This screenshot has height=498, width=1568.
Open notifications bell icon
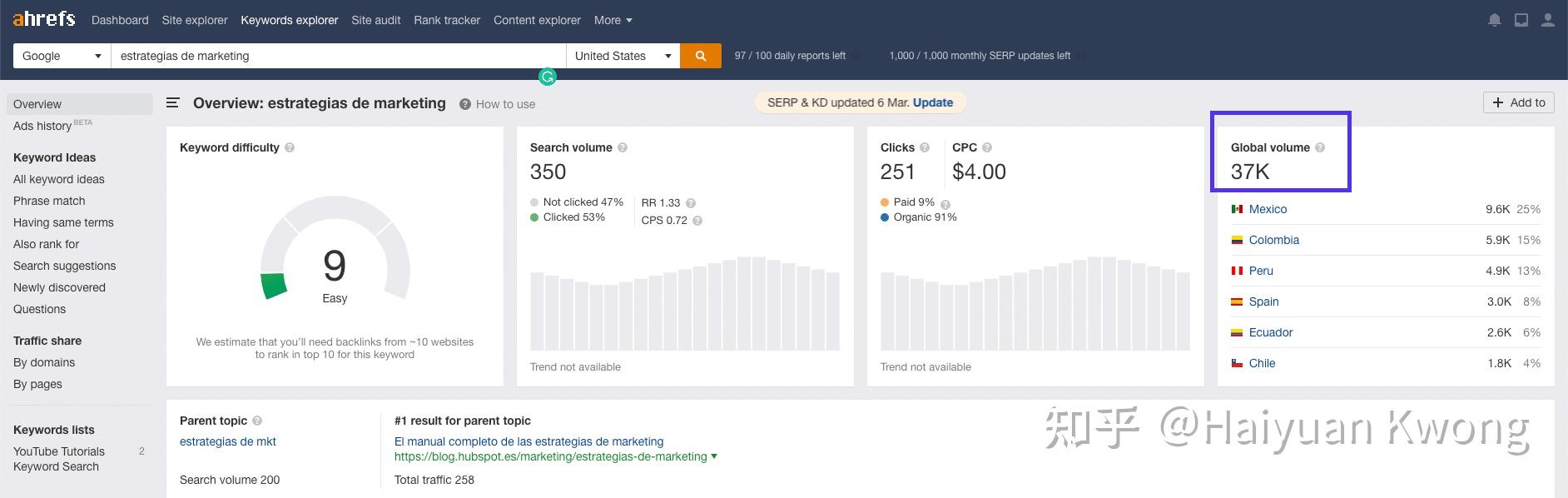(1495, 20)
